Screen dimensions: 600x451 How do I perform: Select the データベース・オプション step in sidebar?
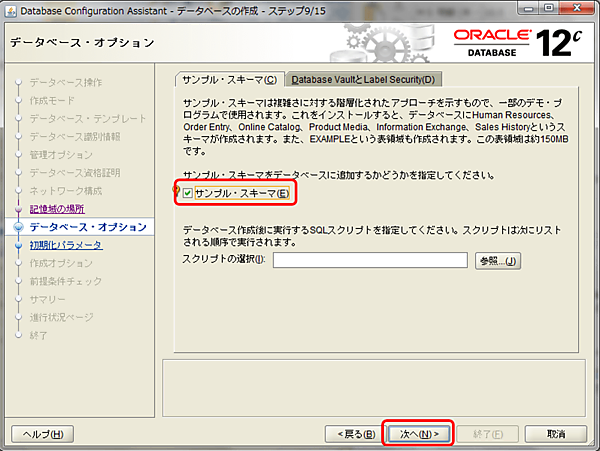coord(88,227)
